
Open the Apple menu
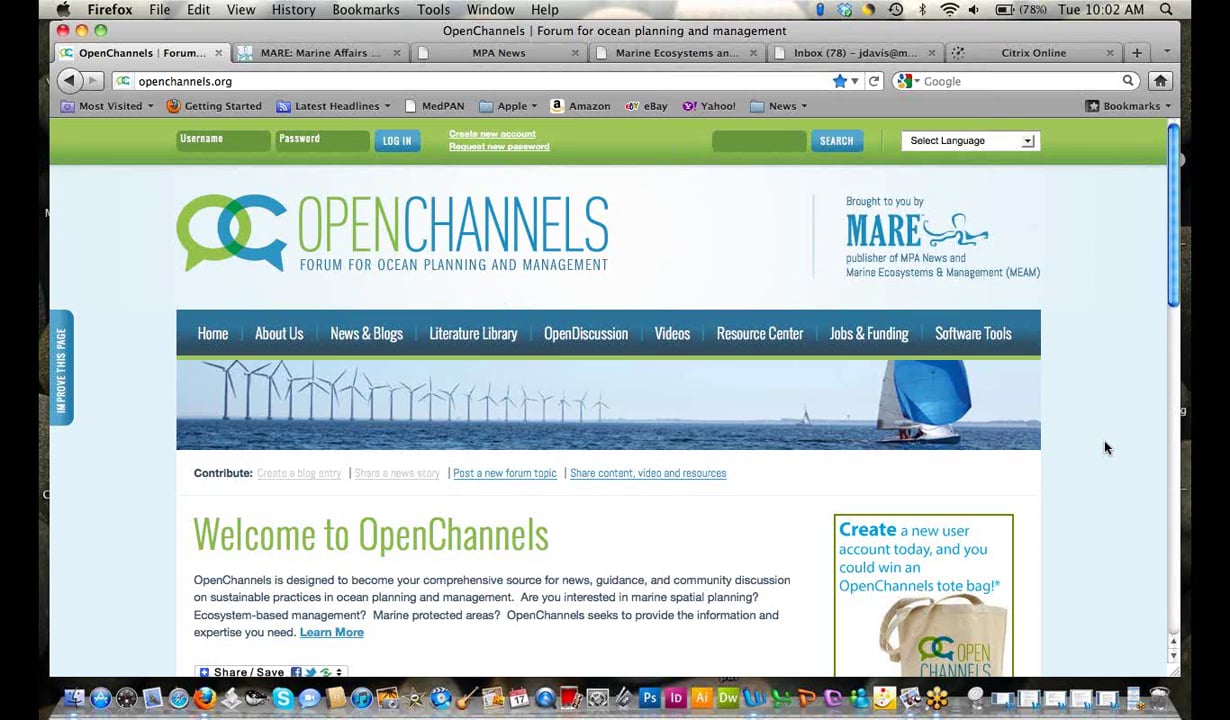tap(63, 10)
